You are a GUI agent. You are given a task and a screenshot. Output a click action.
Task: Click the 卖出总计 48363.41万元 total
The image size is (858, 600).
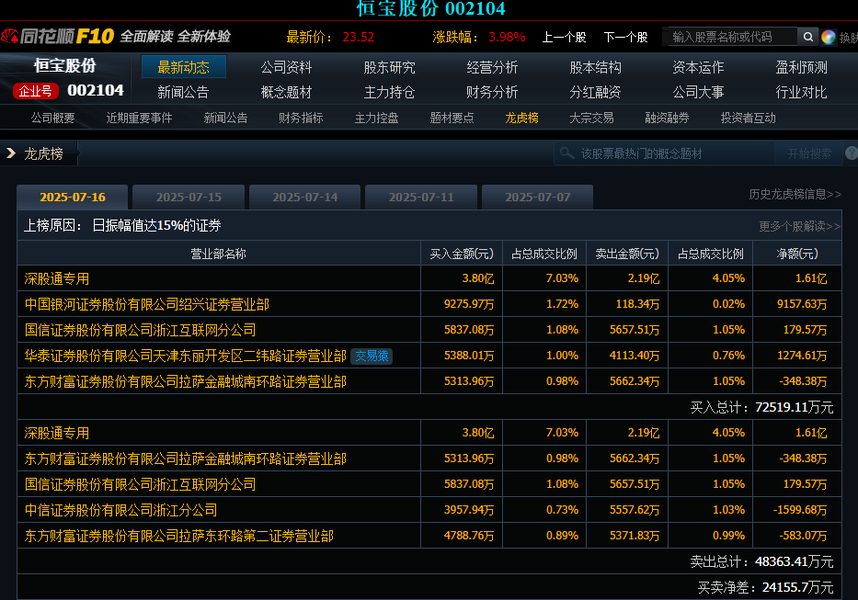tap(762, 562)
